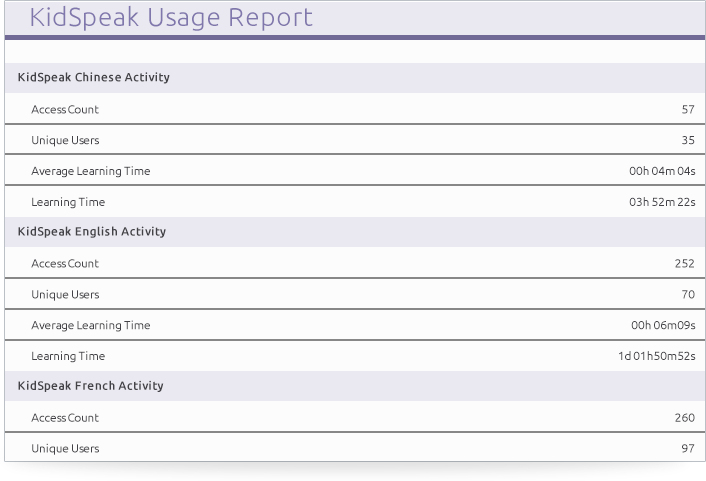
Task: Select the English learning time value 1d 01h 50m 52s
Action: click(x=655, y=356)
